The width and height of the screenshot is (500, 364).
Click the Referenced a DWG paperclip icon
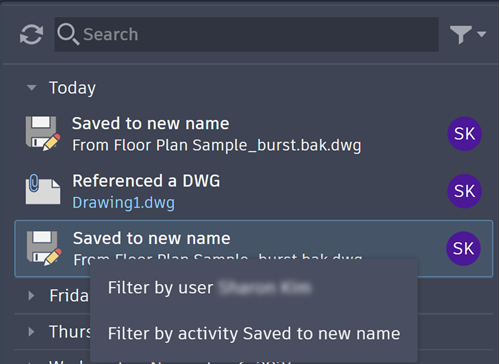click(x=43, y=190)
